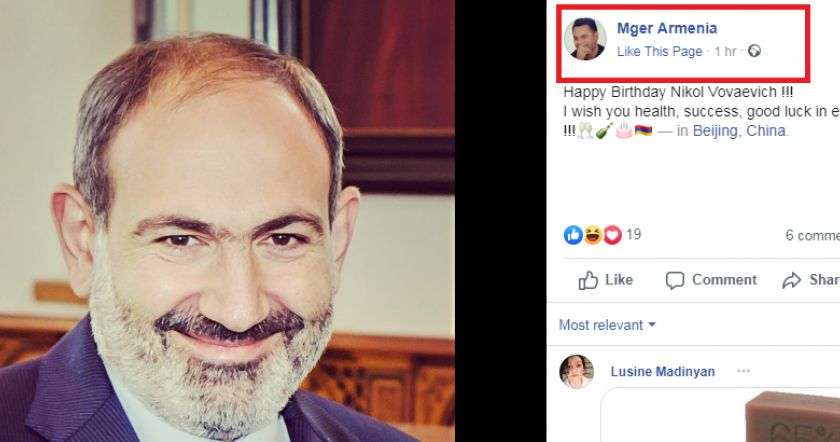
Task: Click the Like This Page link
Action: (x=660, y=51)
